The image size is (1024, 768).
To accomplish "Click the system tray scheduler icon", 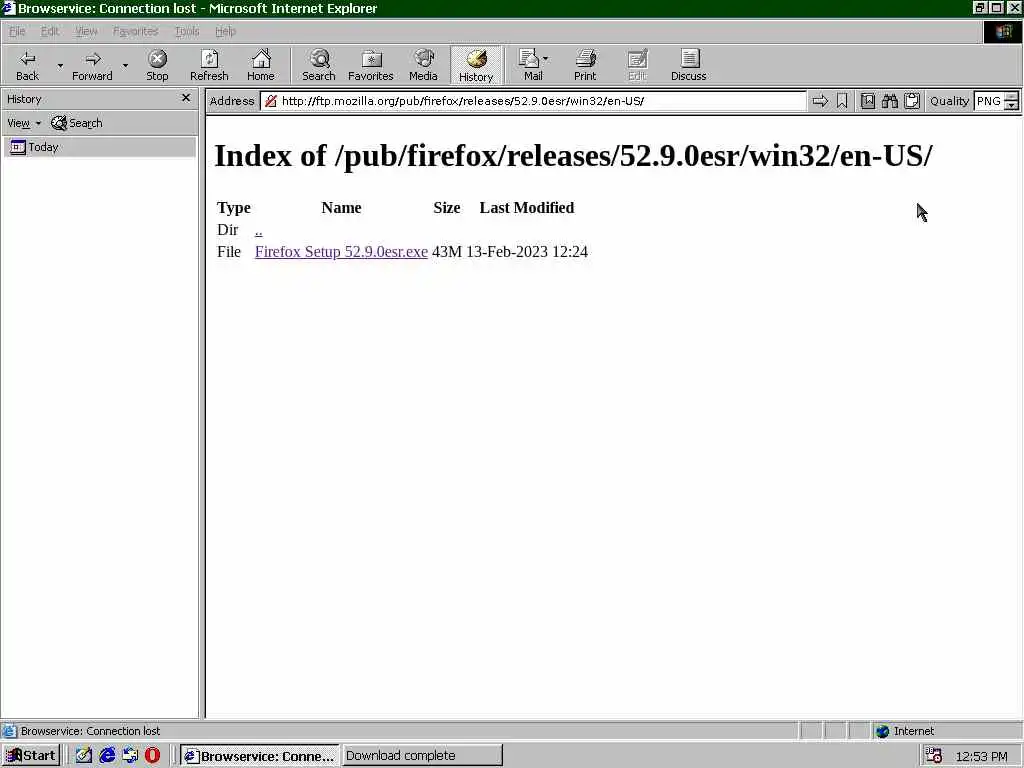I will pyautogui.click(x=933, y=756).
